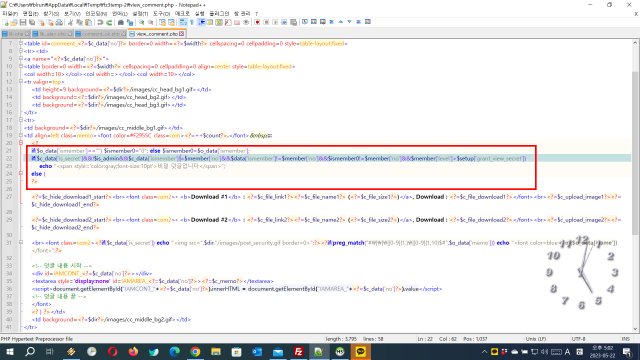Open the 파일 (File) menu
The image size is (640, 360).
click(9, 13)
